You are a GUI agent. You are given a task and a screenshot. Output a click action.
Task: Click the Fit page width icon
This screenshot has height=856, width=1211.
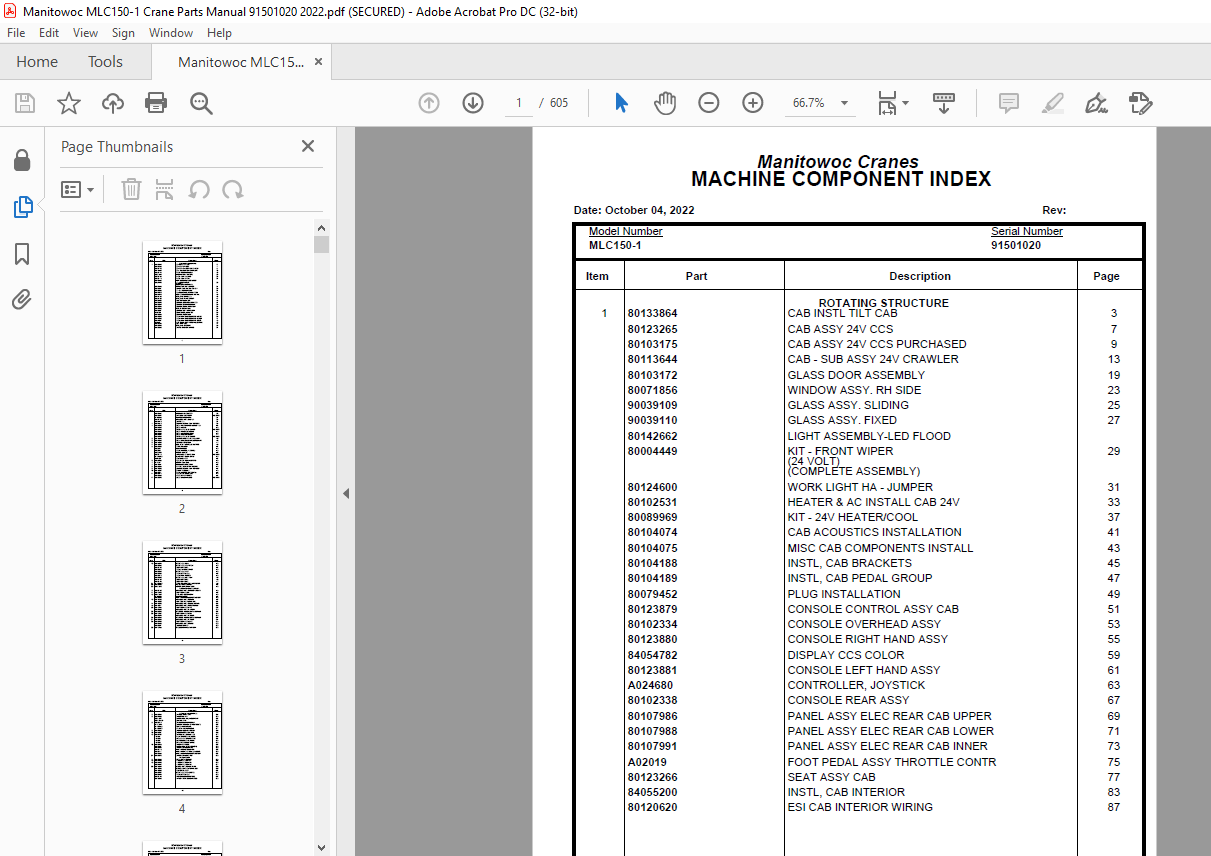tap(887, 103)
